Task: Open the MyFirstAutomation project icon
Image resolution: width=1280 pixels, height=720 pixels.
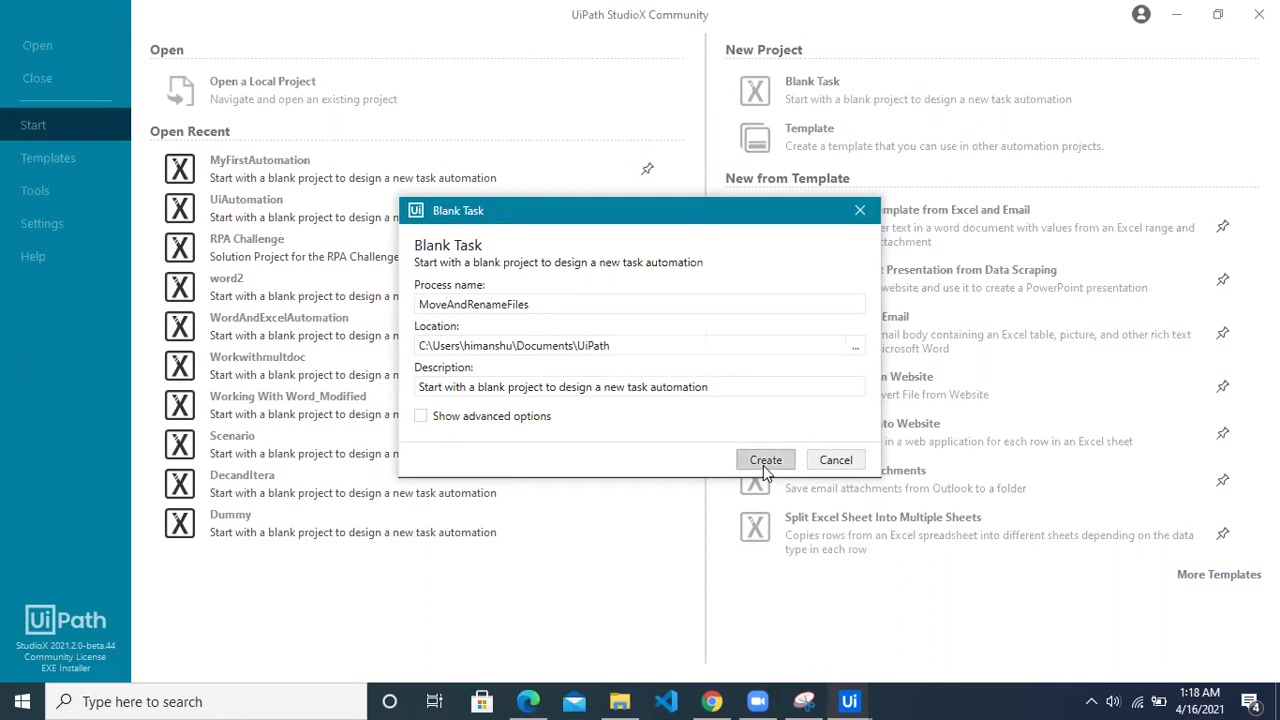Action: click(179, 168)
